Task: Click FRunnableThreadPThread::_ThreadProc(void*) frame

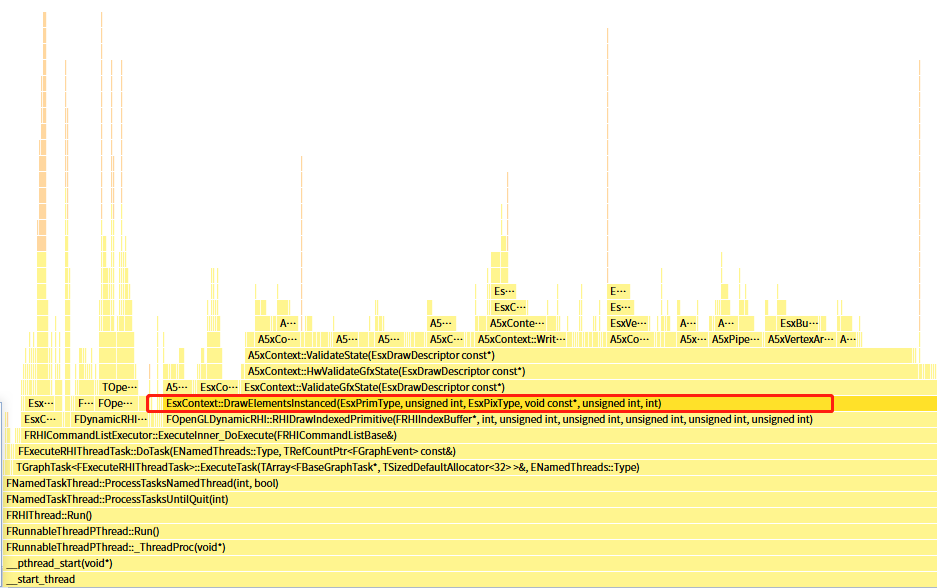Action: 470,547
